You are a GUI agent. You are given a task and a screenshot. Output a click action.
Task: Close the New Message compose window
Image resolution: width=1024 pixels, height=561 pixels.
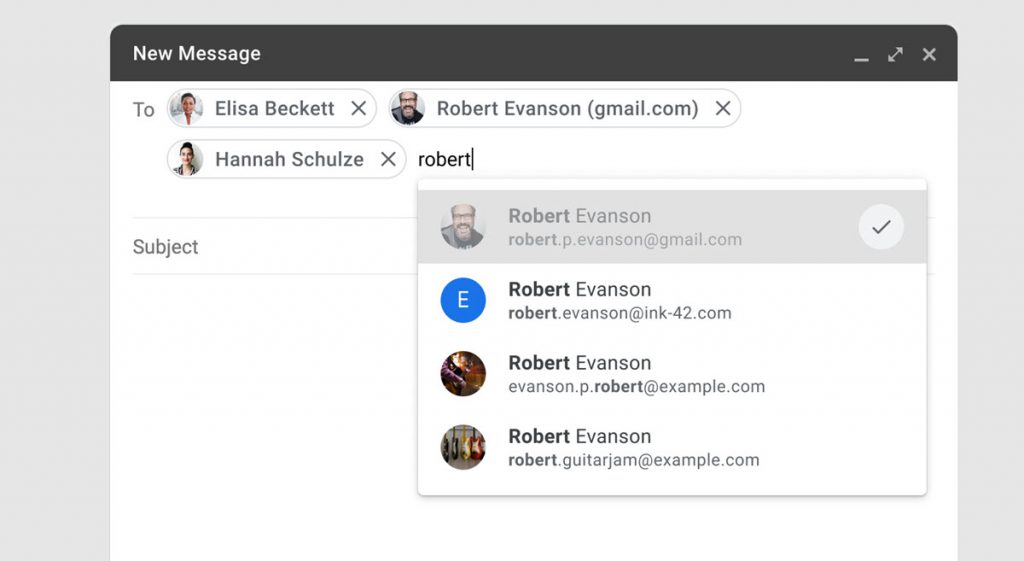tap(929, 54)
